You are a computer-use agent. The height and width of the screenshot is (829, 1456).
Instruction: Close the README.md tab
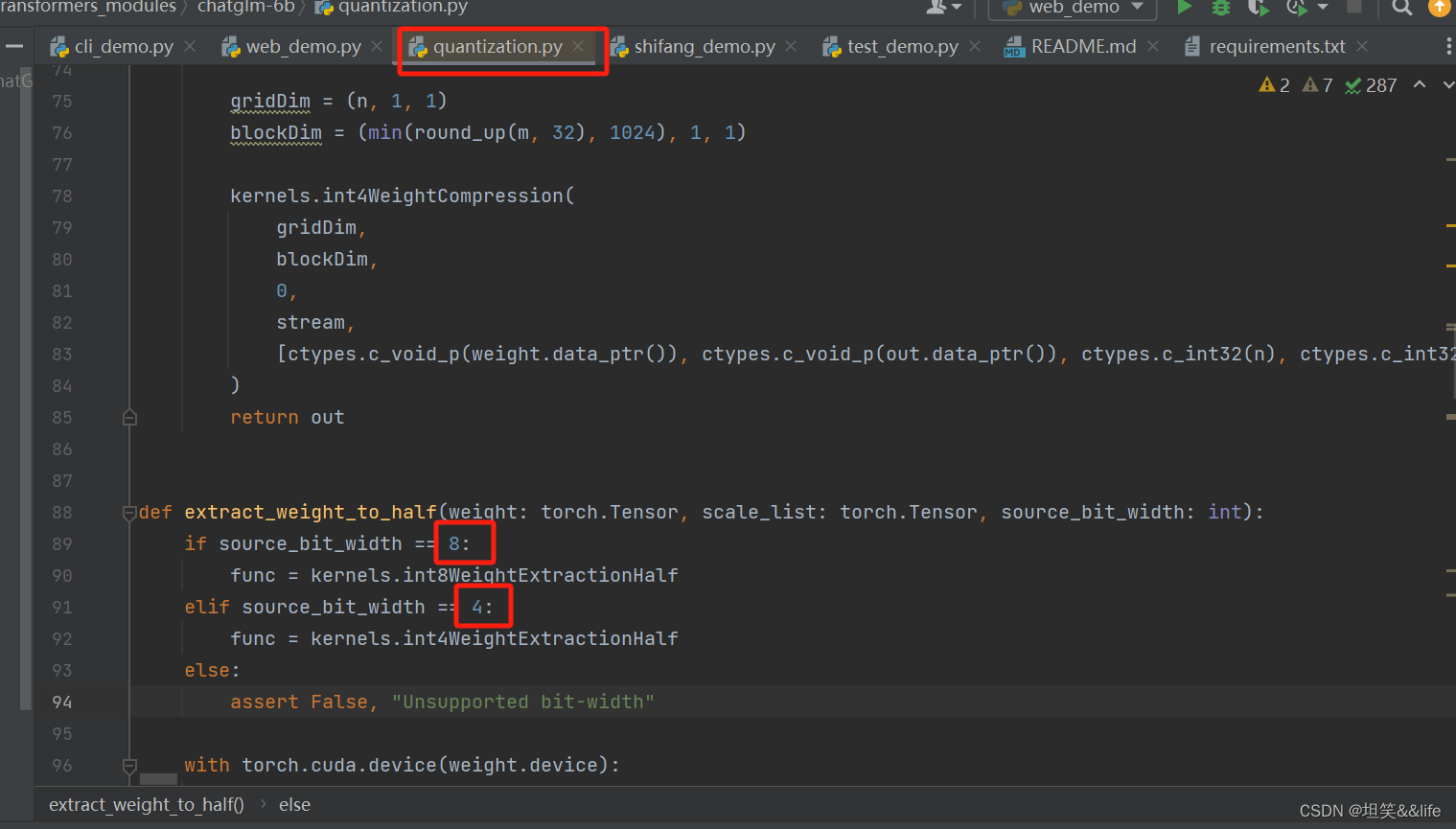1153,46
